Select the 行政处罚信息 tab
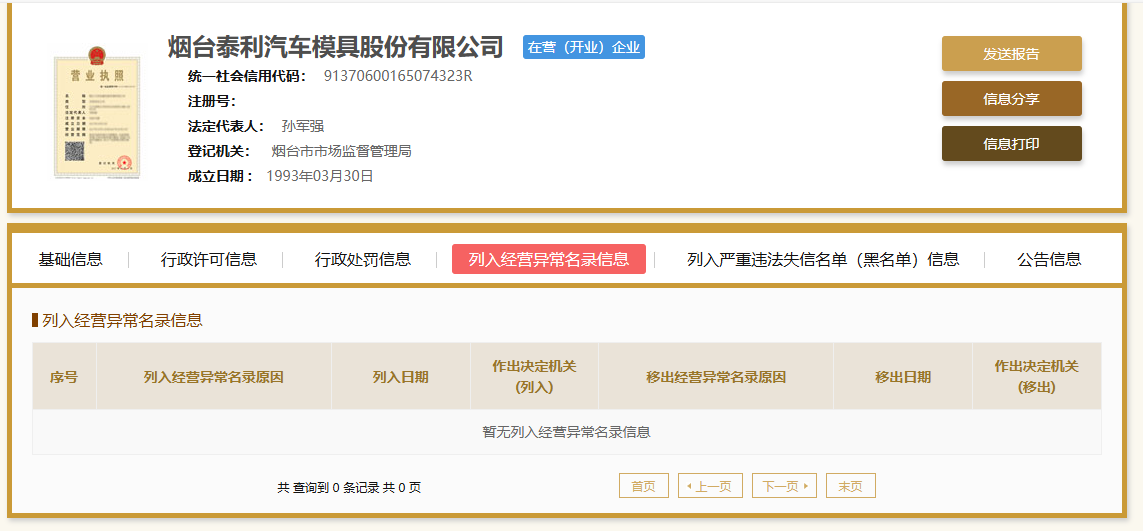The height and width of the screenshot is (531, 1143). [362, 259]
